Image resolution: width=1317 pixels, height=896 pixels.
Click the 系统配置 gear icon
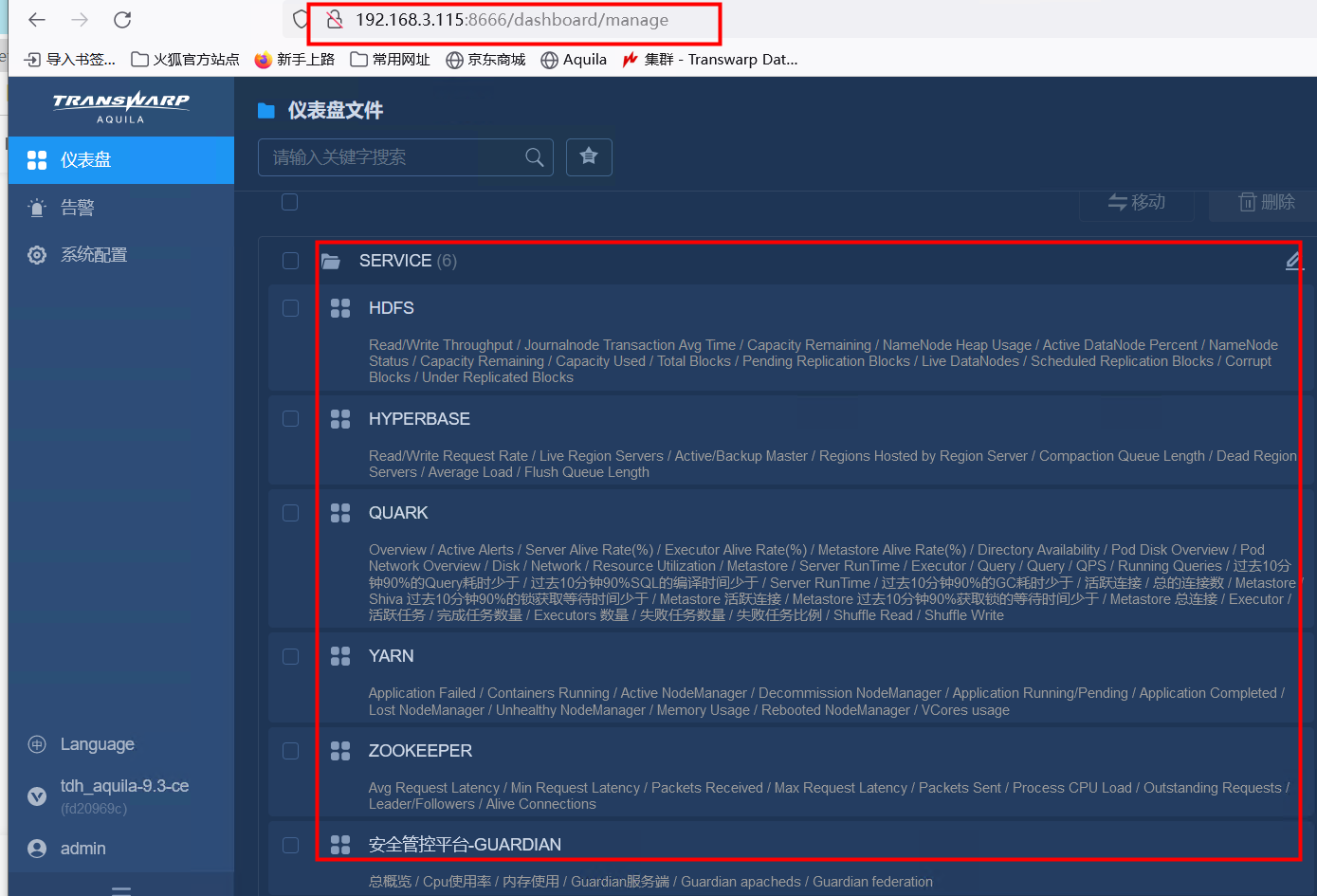point(37,255)
